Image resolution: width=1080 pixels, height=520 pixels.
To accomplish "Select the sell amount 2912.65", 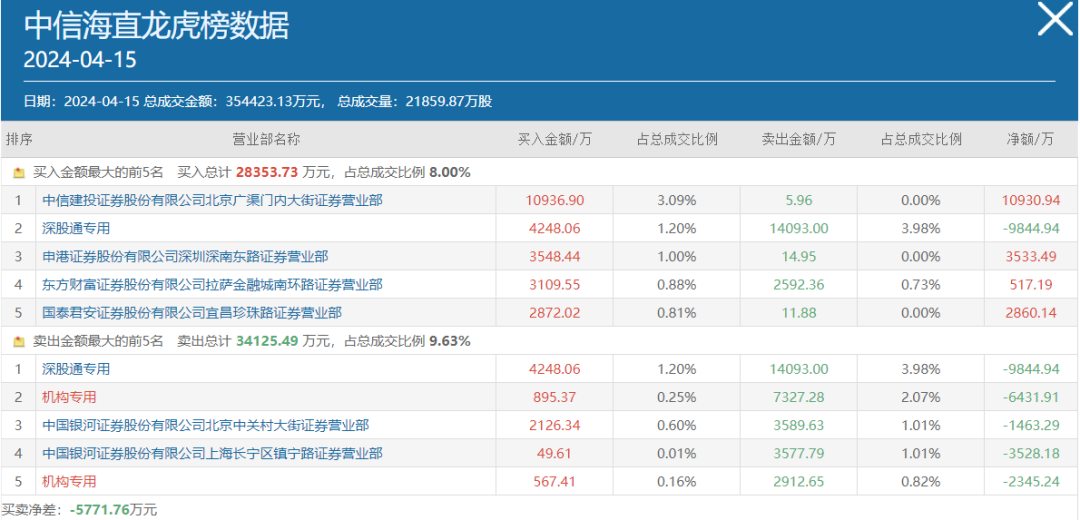I will pyautogui.click(x=798, y=481).
